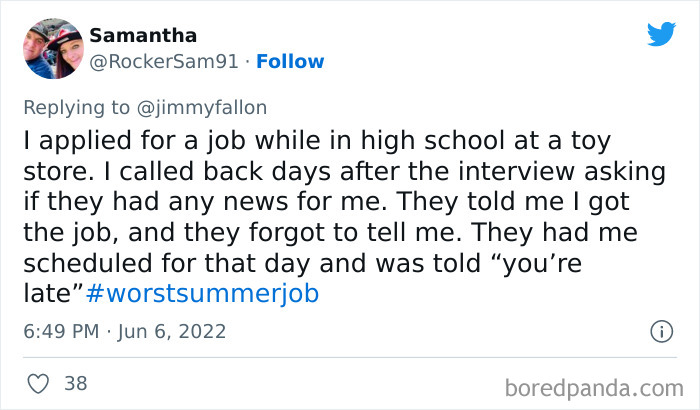700x410 pixels.
Task: Open Samantha's profile picture
Action: coord(50,47)
